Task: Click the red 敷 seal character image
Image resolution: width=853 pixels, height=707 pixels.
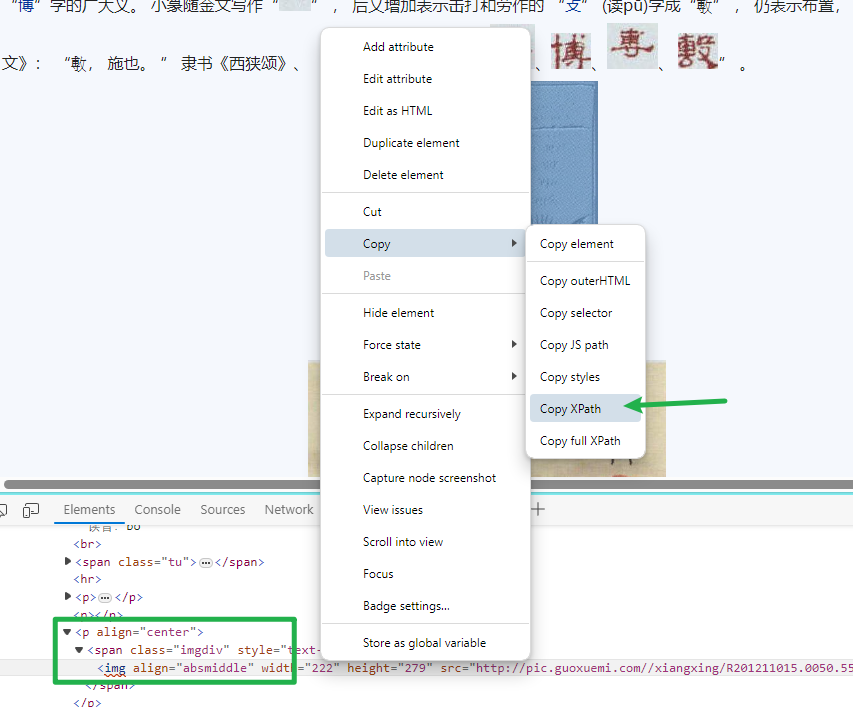Action: point(698,51)
